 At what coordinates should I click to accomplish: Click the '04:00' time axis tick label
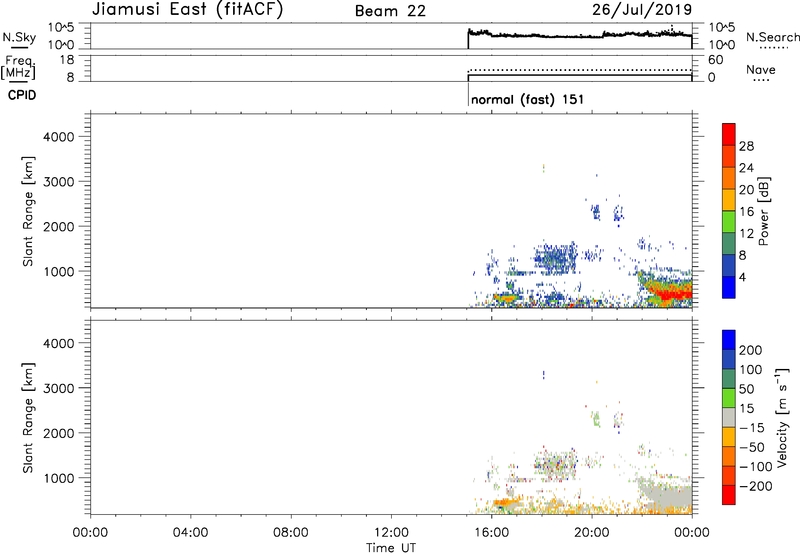pyautogui.click(x=190, y=533)
